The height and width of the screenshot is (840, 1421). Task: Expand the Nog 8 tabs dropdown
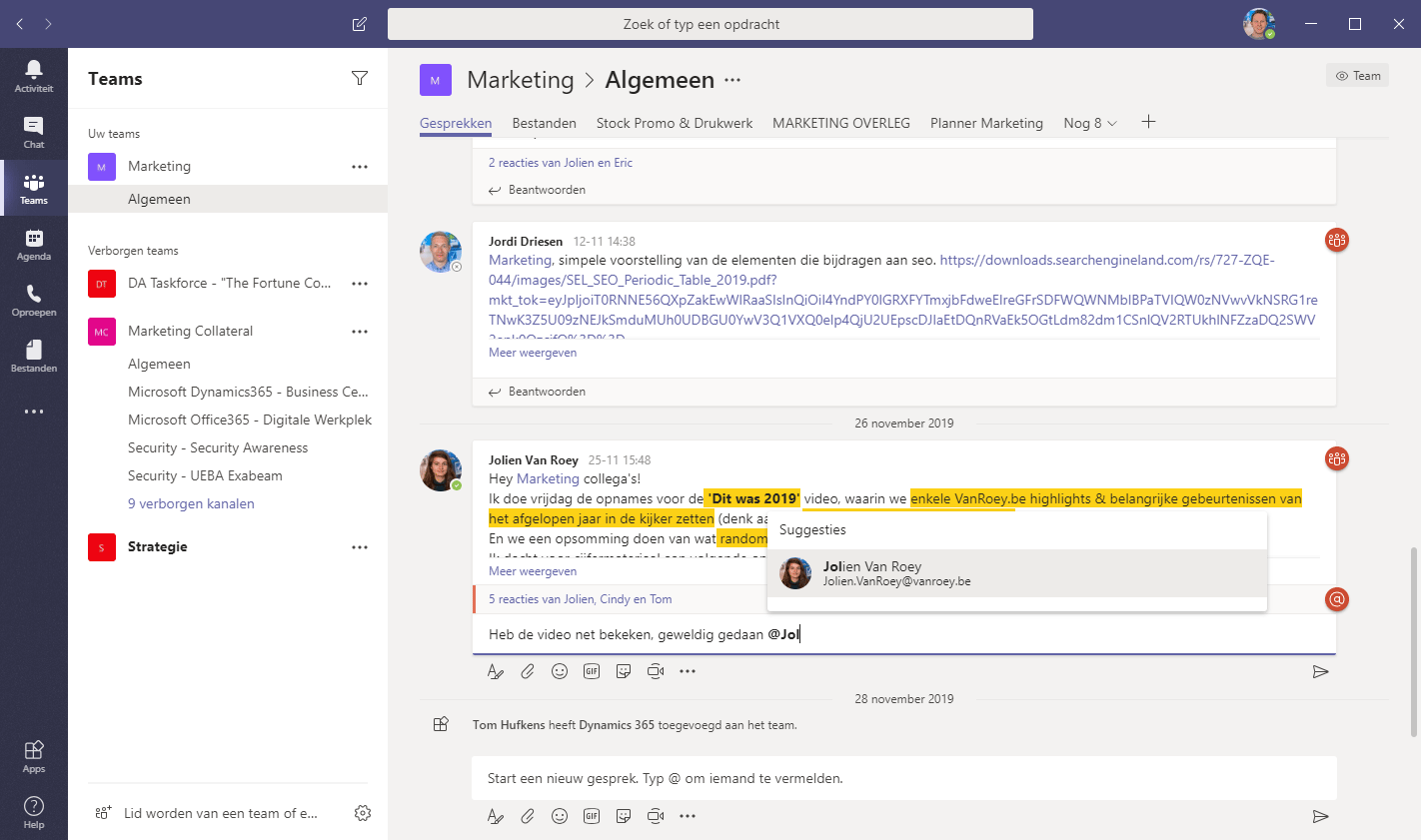point(1090,123)
